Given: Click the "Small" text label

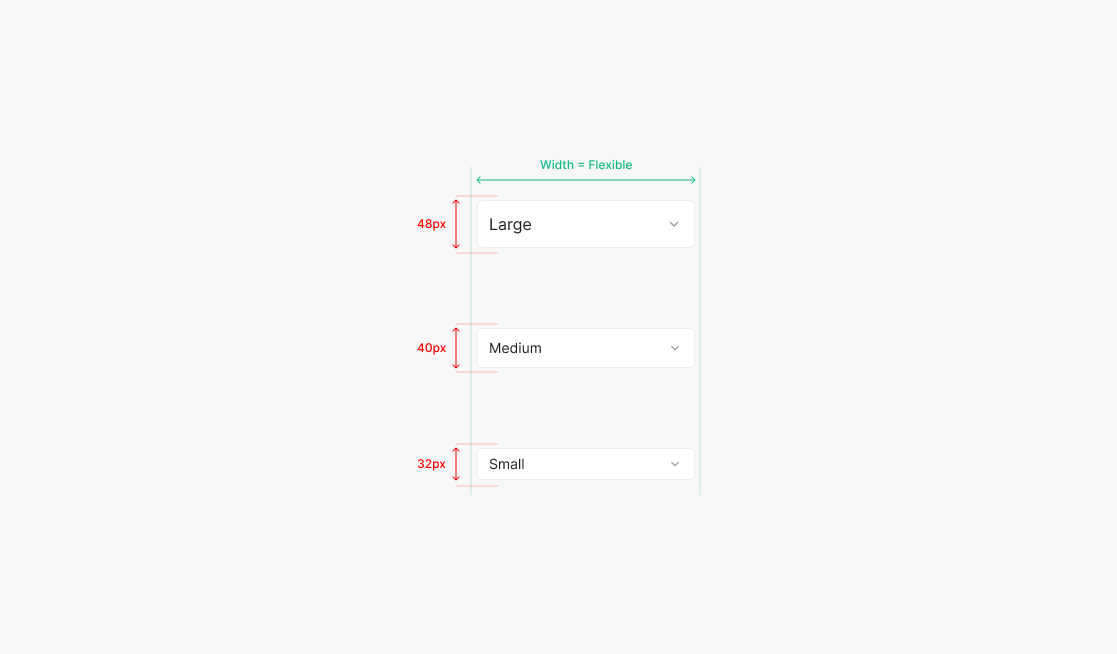Looking at the screenshot, I should pos(507,464).
